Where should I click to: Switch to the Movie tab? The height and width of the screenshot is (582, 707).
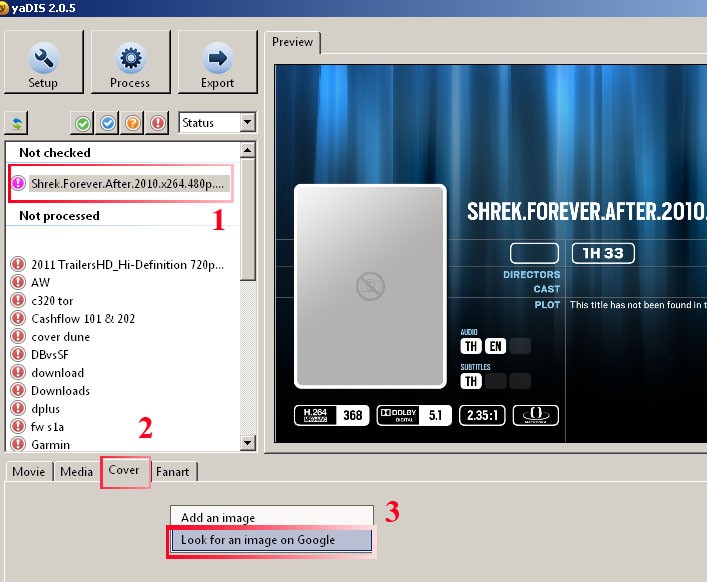pyautogui.click(x=29, y=472)
